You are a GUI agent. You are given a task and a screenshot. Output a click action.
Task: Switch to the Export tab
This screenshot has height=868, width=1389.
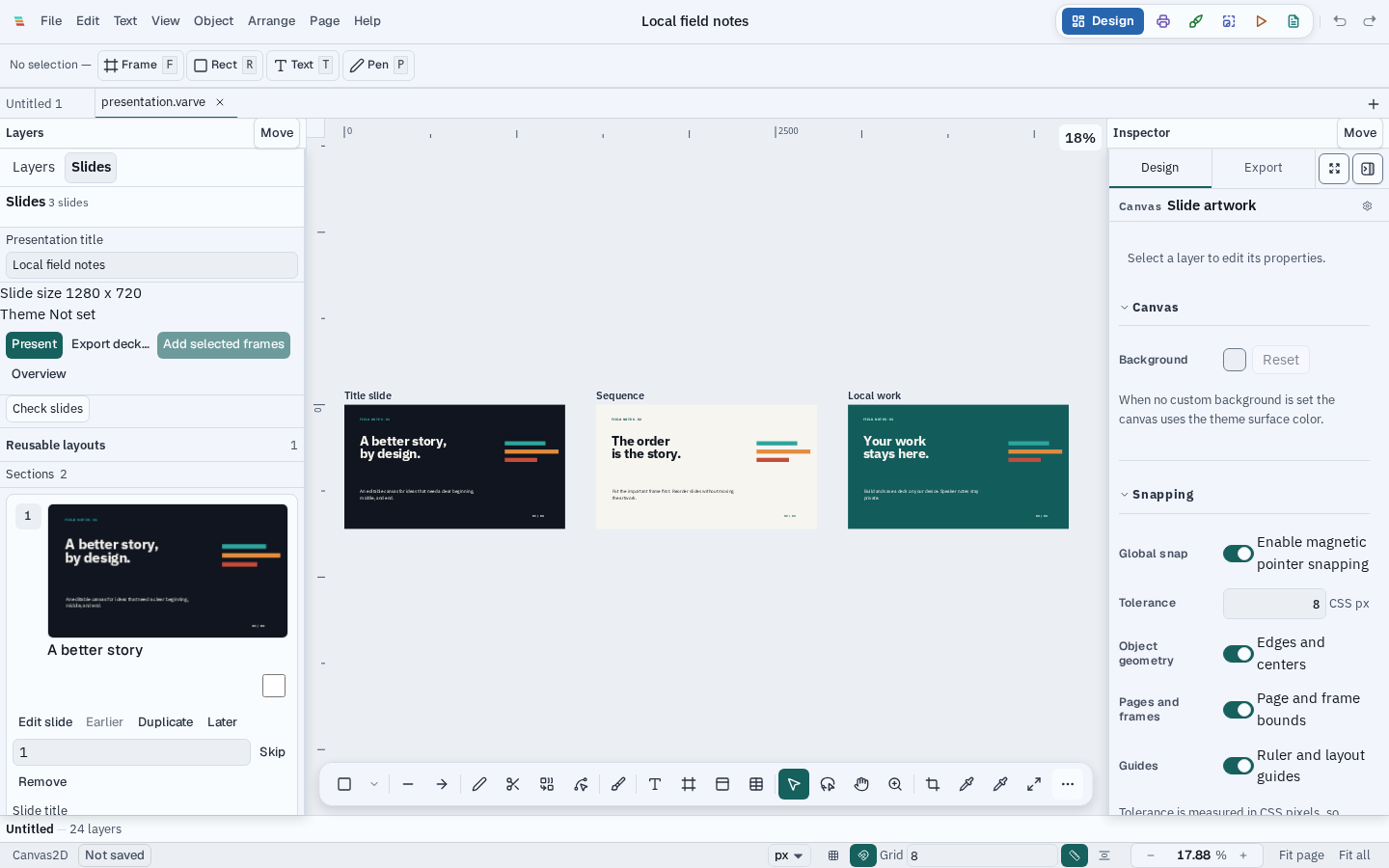(1264, 168)
